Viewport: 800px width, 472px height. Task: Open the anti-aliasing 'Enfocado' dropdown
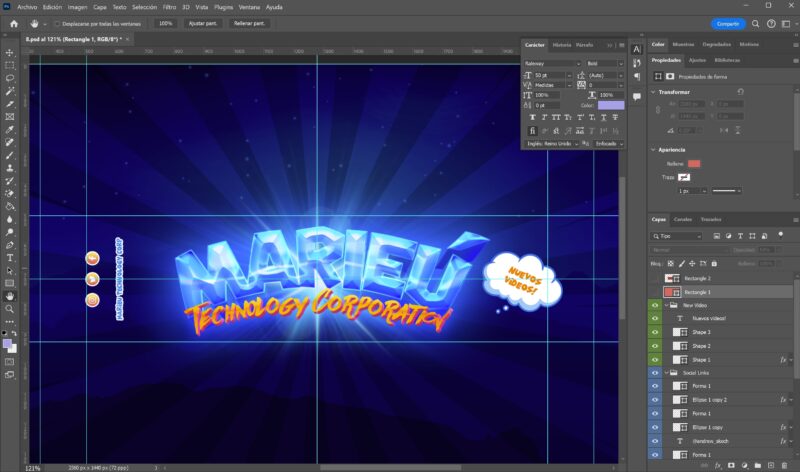(x=609, y=144)
